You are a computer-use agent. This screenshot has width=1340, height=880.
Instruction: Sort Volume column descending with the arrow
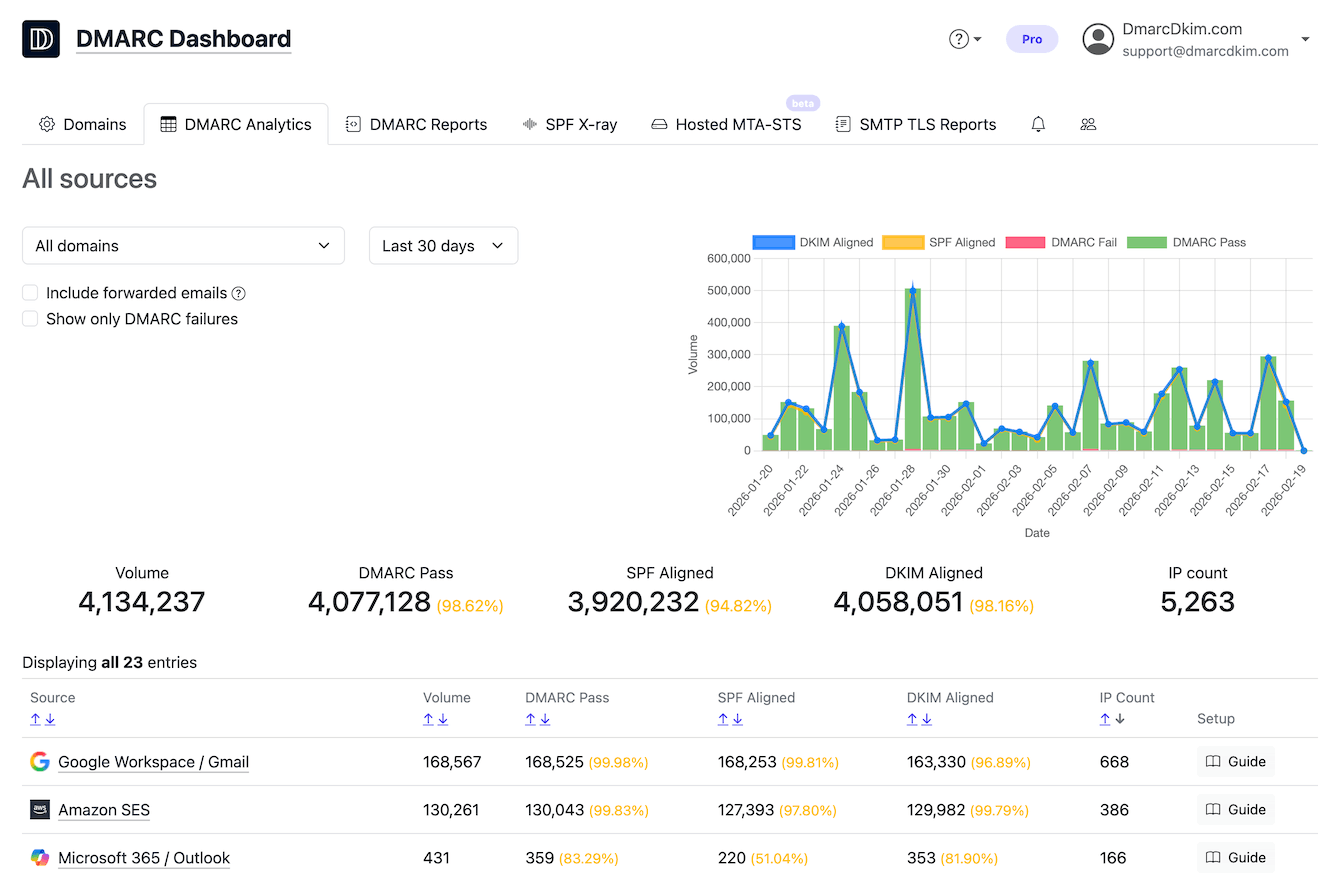click(444, 719)
